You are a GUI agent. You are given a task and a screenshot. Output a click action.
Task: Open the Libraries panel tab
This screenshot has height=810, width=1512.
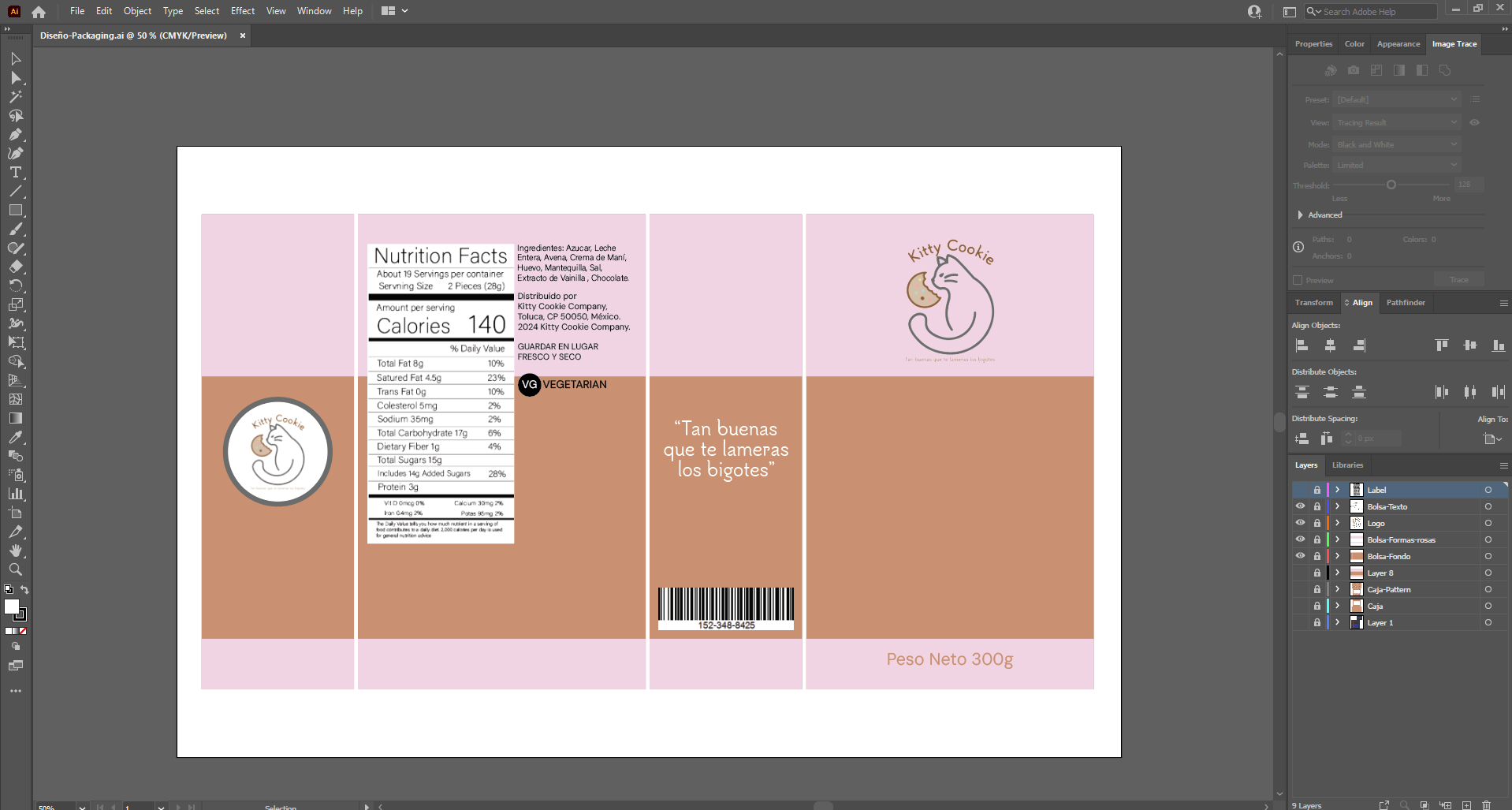point(1347,465)
